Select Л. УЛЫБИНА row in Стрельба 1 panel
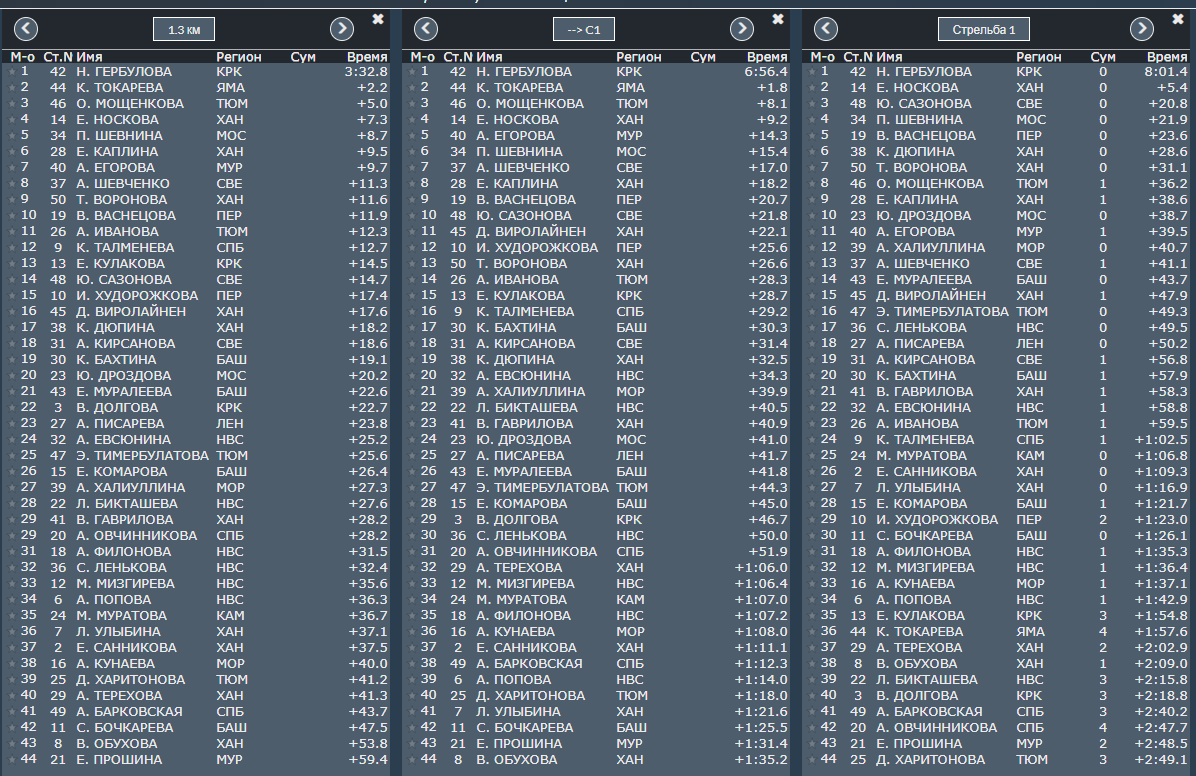Screen dimensions: 1196x776 pos(998,488)
